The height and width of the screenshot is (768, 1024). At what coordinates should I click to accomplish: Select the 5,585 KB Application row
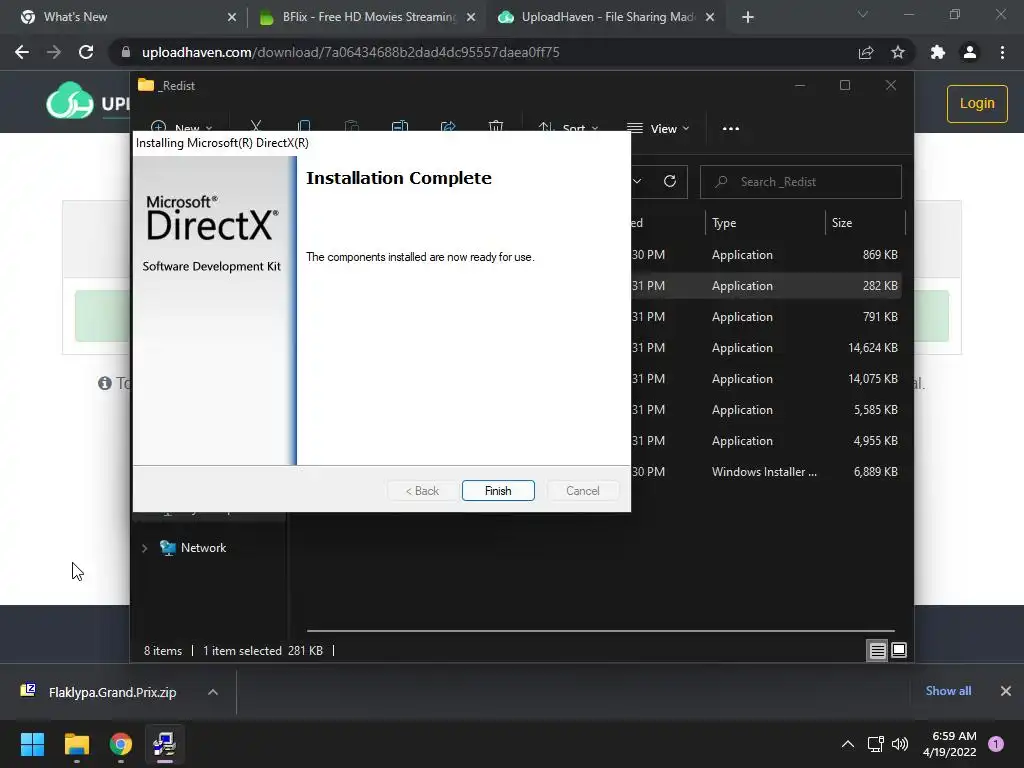click(766, 409)
